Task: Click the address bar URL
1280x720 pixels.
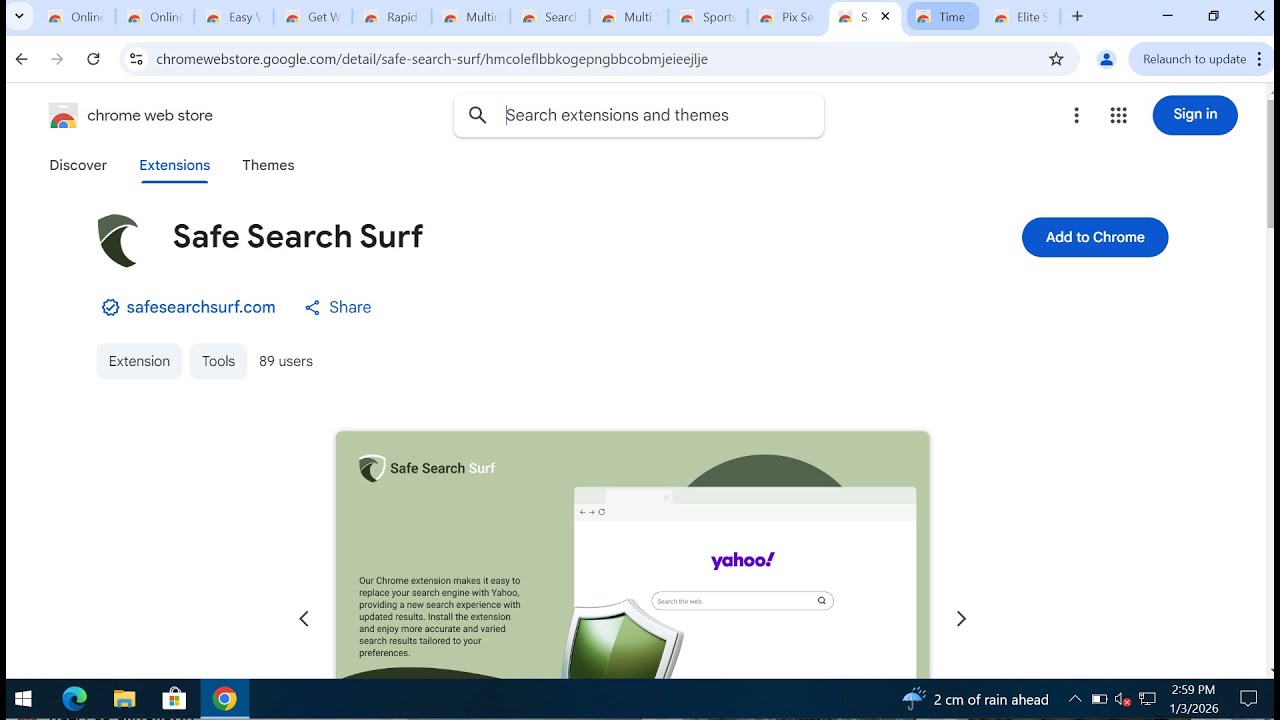Action: click(x=432, y=59)
